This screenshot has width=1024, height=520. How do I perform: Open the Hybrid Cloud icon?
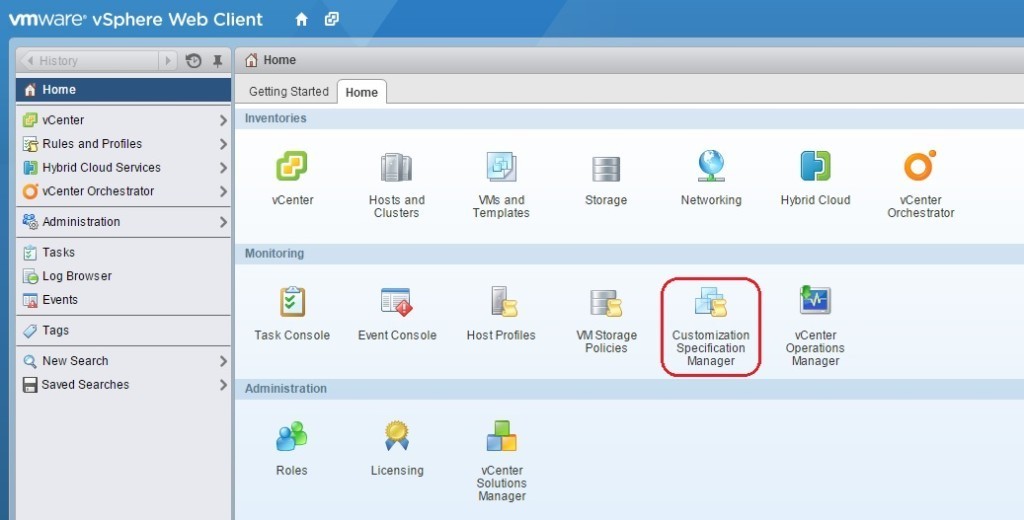tap(815, 166)
